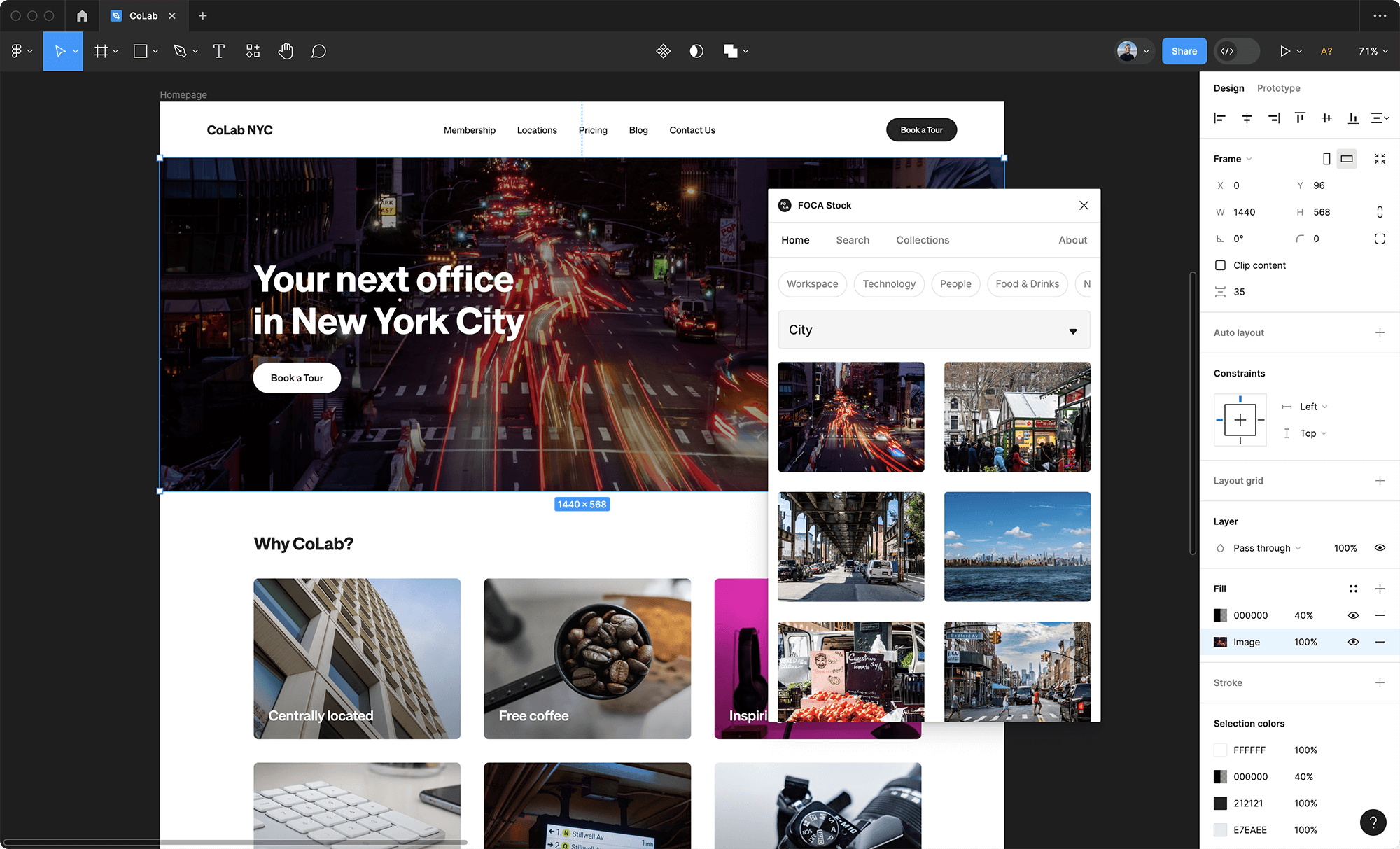Click the 212121 selection color swatch
1400x849 pixels.
(x=1220, y=804)
